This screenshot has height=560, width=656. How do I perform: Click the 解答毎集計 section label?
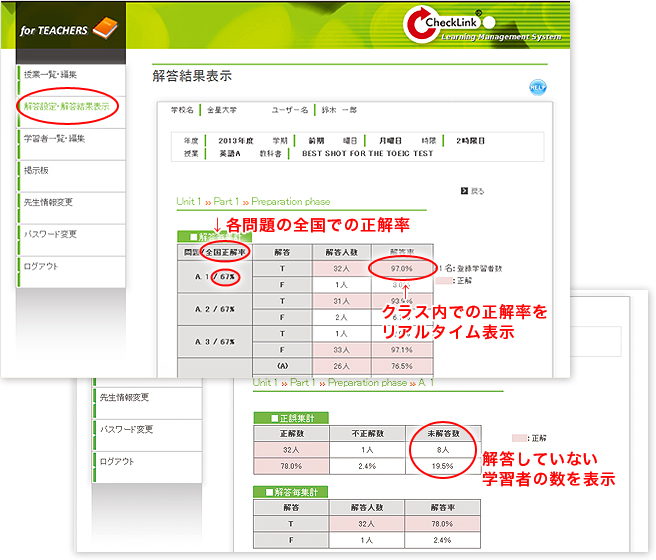point(291,492)
